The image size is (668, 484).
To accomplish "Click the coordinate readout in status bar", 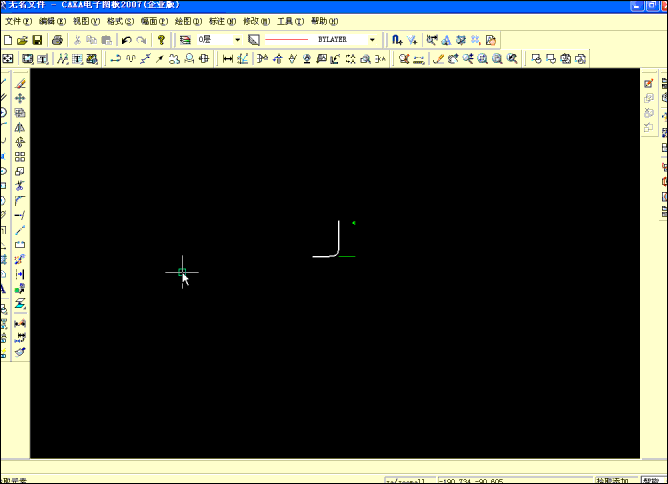I will pyautogui.click(x=515, y=481).
